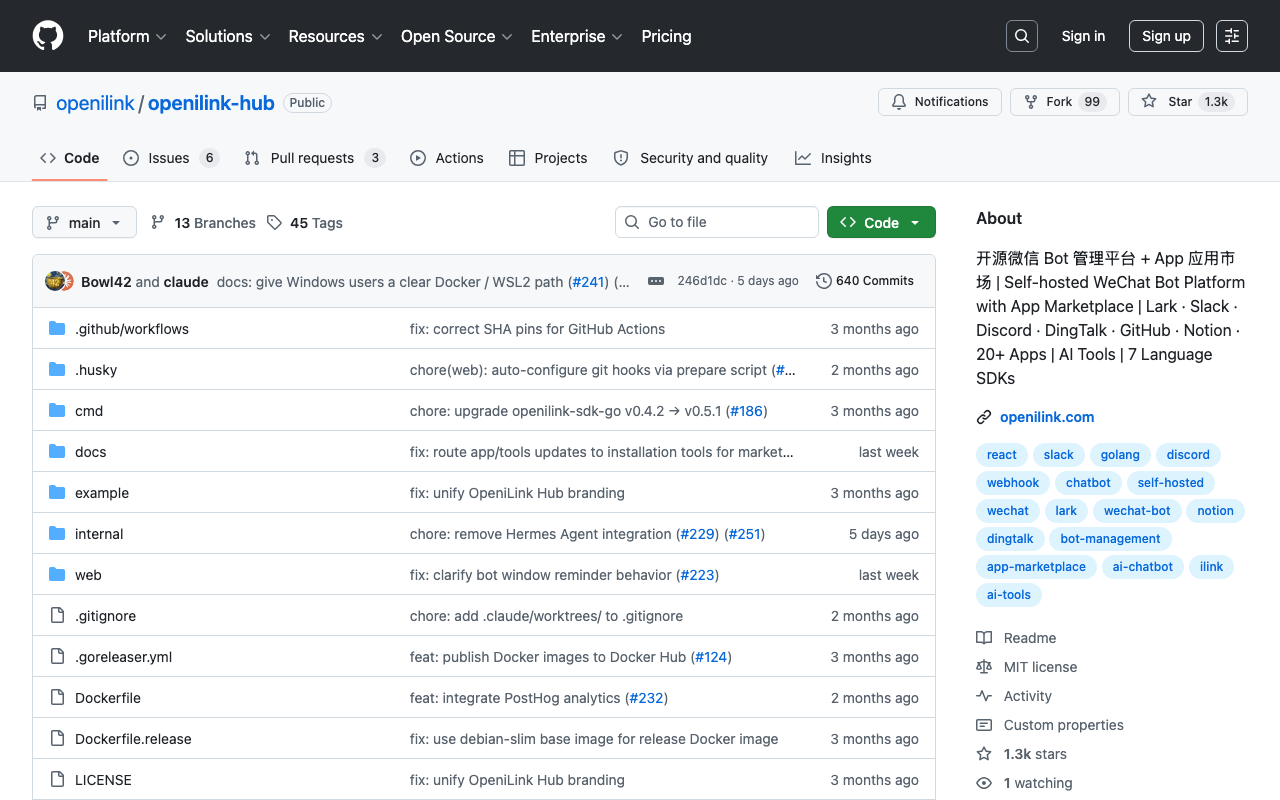
Task: Expand the green Code dropdown button
Action: 881,222
